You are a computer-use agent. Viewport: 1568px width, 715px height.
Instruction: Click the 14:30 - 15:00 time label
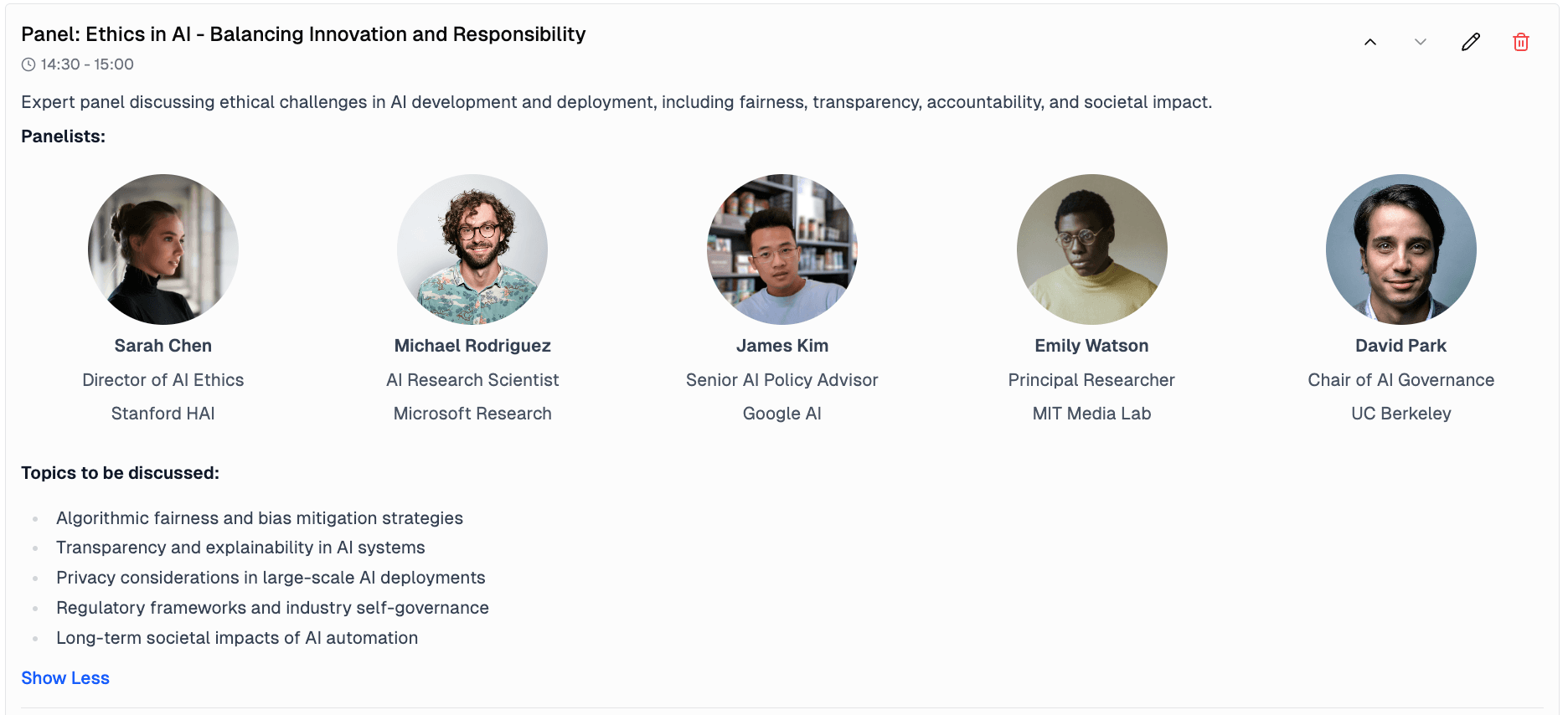click(x=88, y=64)
